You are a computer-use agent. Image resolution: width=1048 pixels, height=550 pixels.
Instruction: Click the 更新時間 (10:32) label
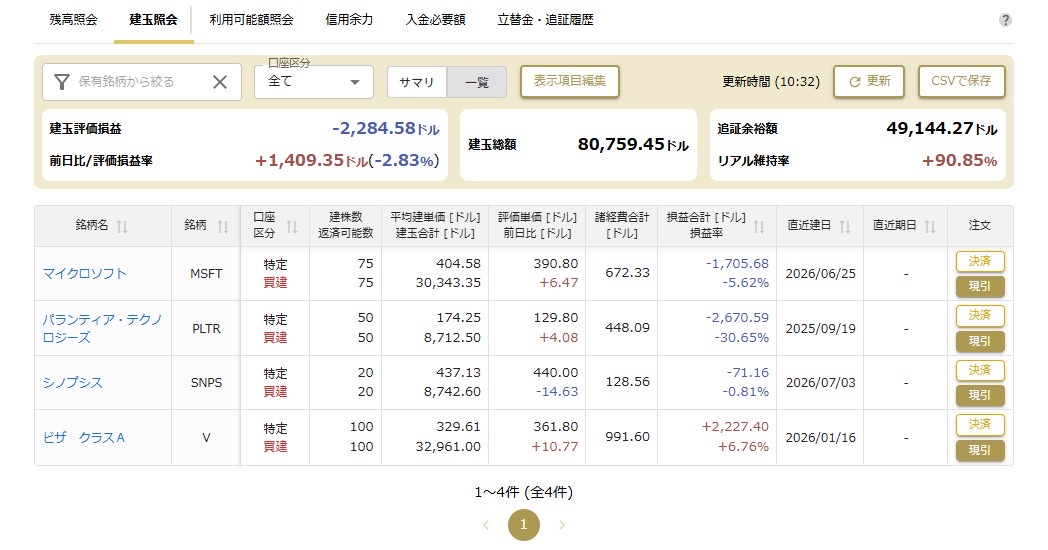[771, 82]
